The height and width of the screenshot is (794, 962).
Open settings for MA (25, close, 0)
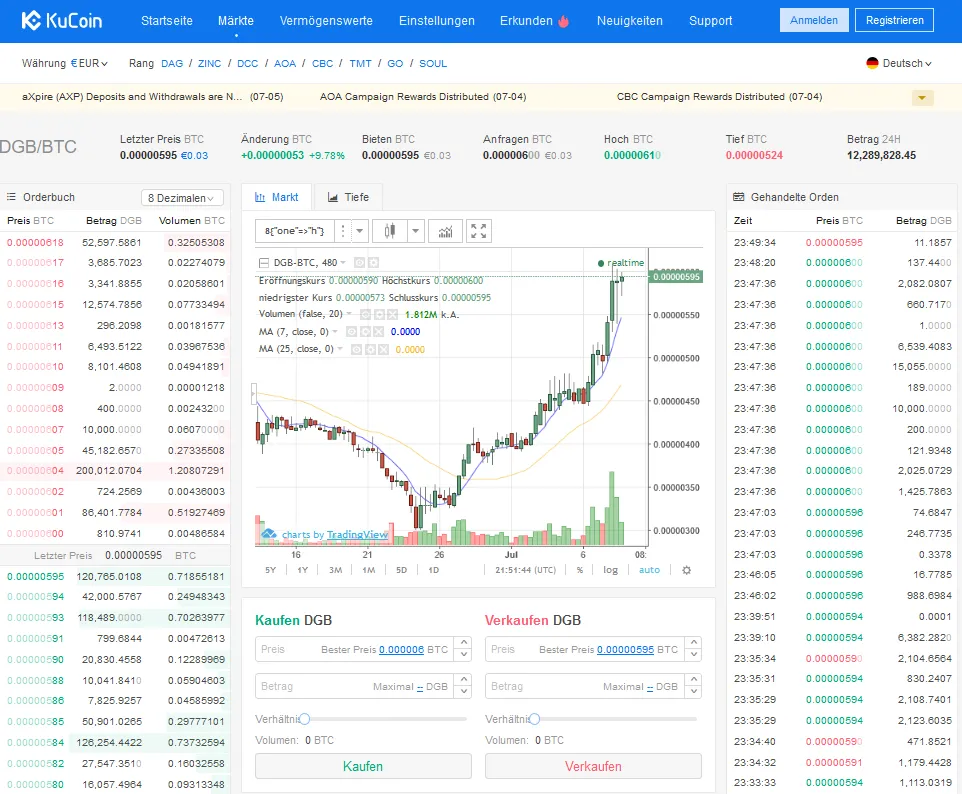(370, 350)
